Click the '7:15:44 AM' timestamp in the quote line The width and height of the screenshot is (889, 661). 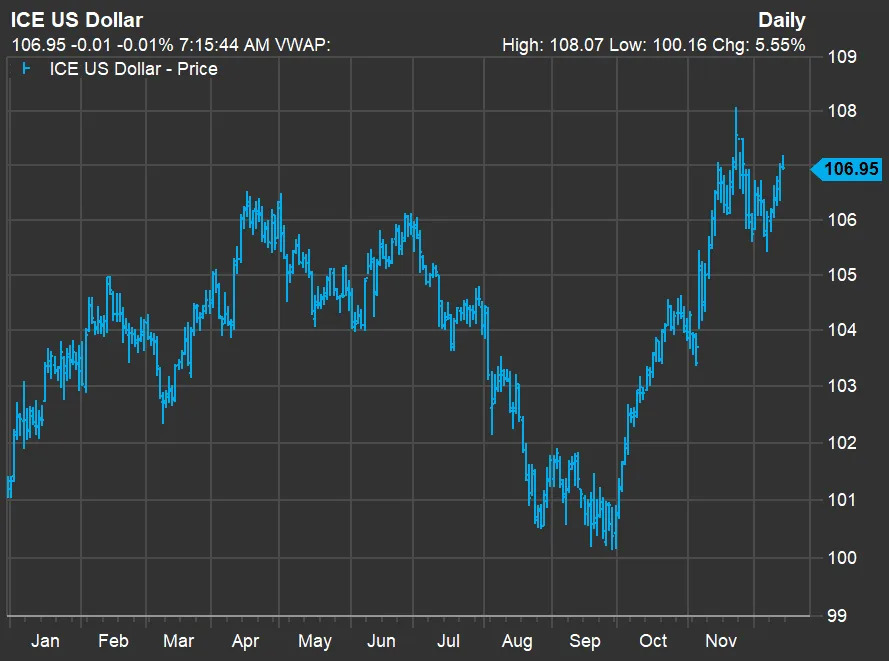(x=224, y=45)
